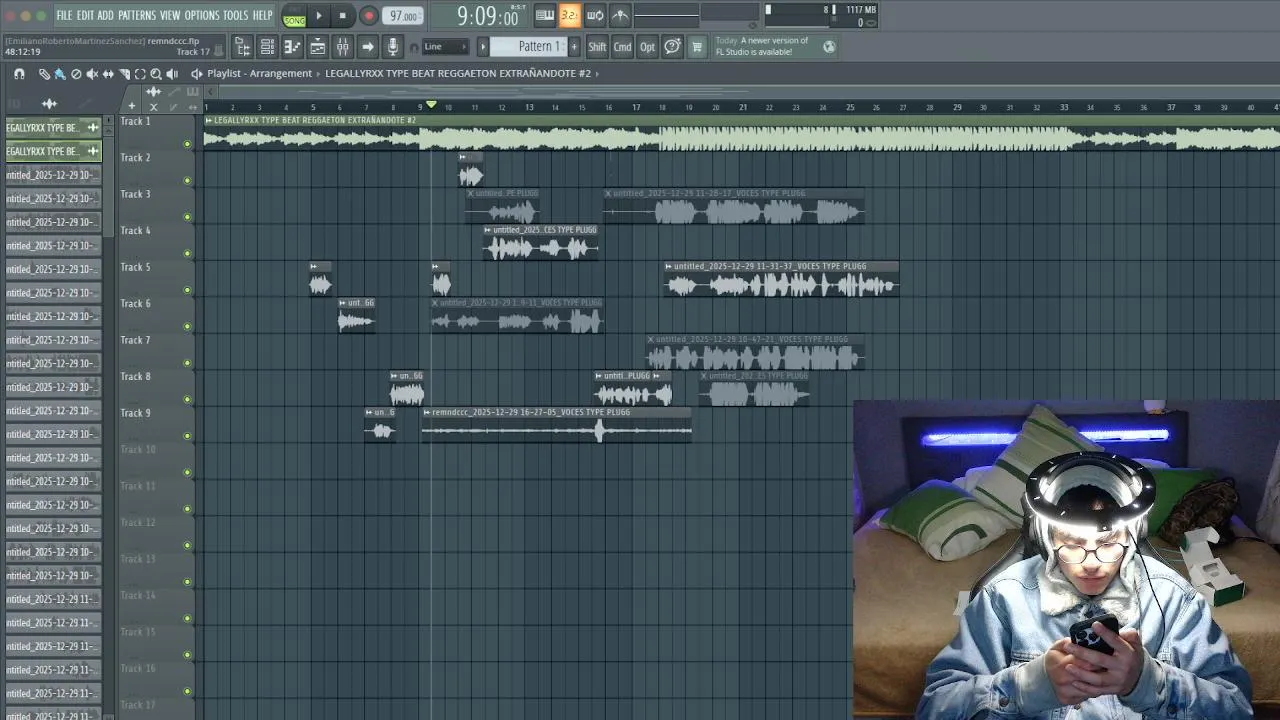Open the OPTIONS menu
The image size is (1280, 720).
click(x=201, y=15)
